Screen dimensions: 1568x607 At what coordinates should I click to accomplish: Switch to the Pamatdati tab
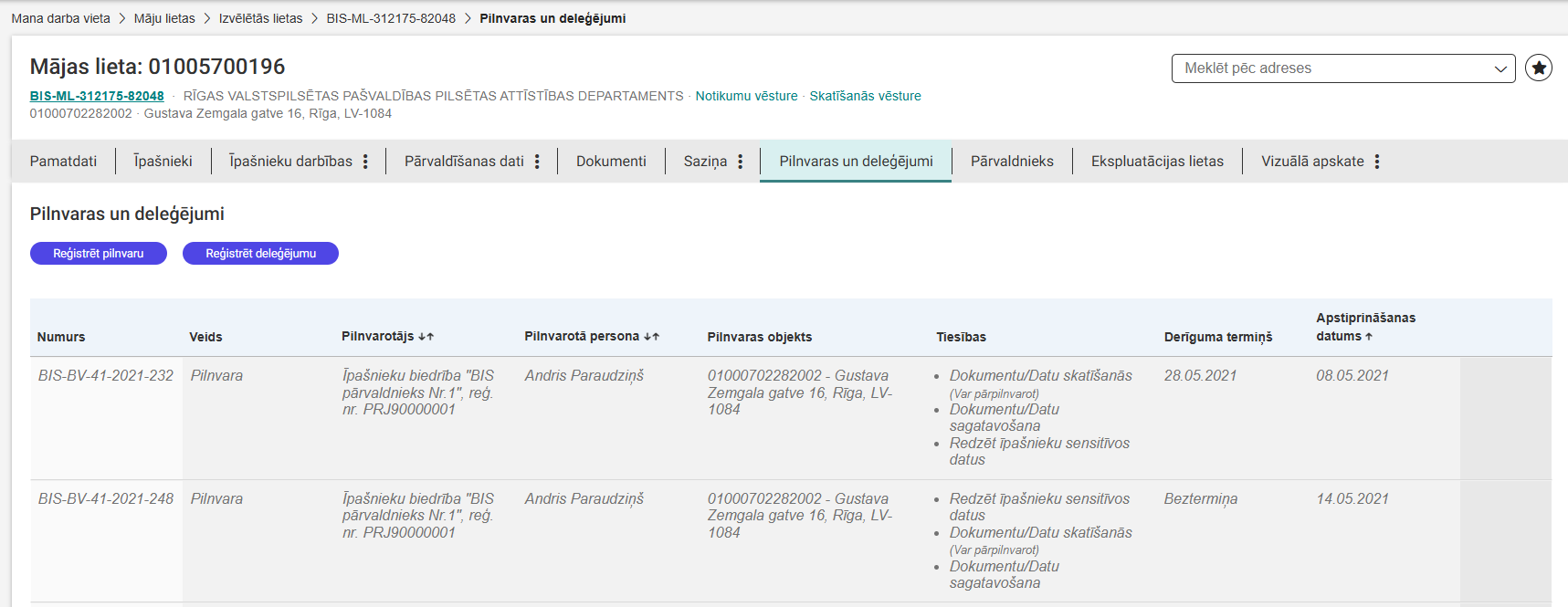point(63,162)
